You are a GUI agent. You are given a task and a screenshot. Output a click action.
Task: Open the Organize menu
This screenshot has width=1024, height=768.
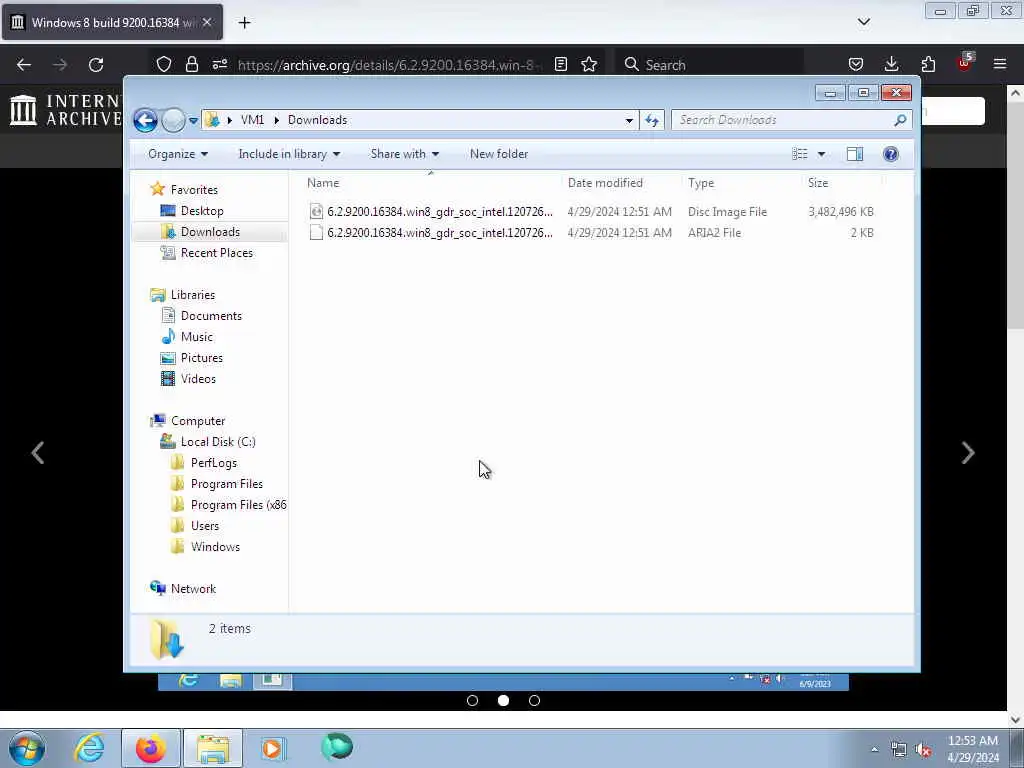tap(178, 154)
